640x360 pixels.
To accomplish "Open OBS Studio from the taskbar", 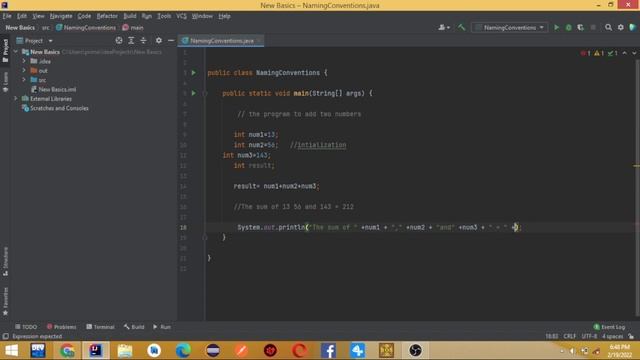I will coord(415,351).
